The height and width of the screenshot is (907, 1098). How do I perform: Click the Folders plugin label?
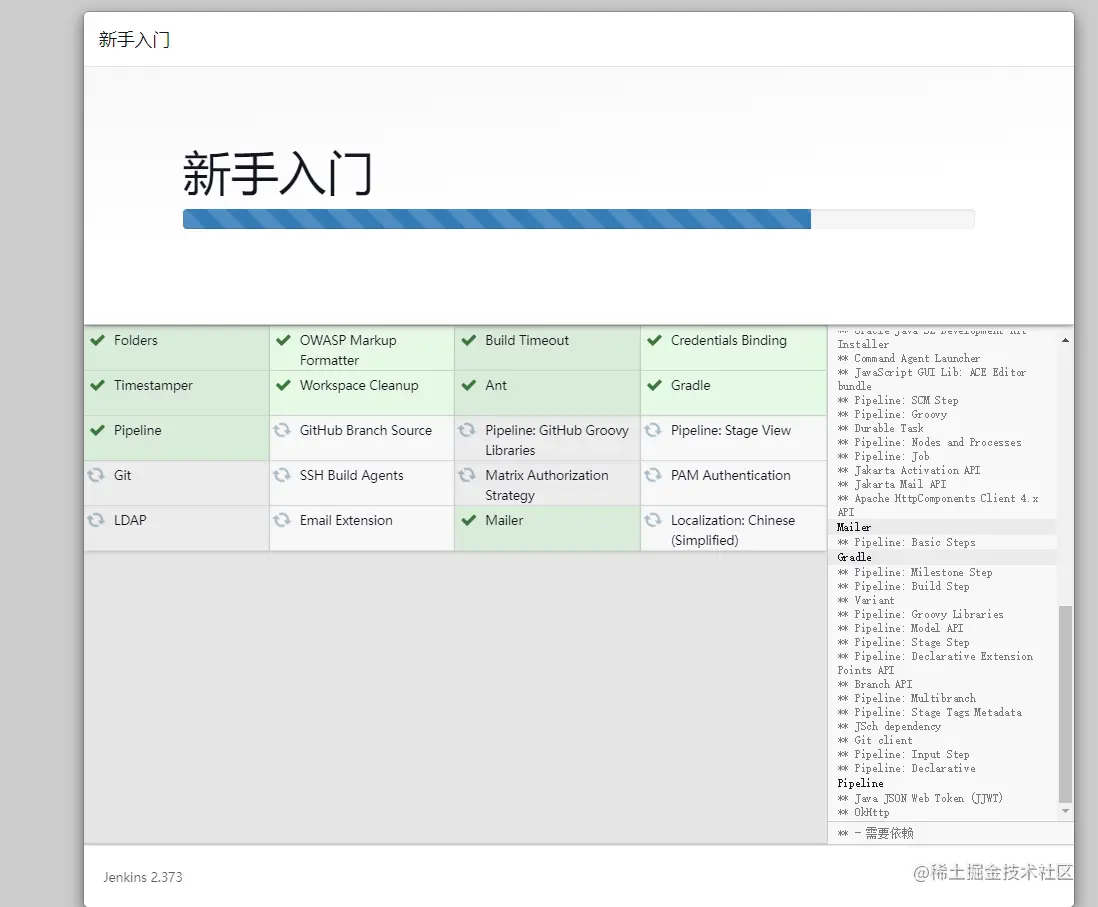click(136, 340)
